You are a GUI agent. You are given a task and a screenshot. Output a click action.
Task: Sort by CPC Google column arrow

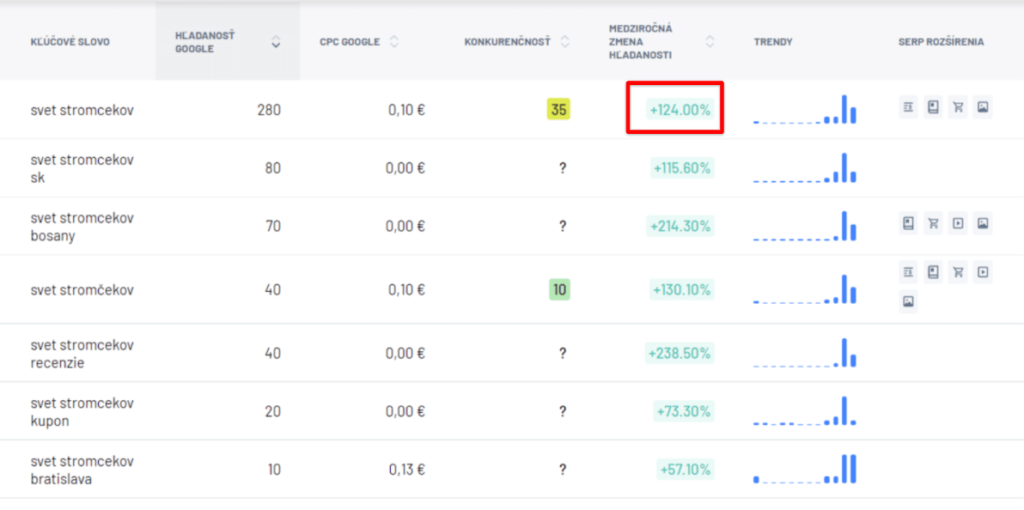point(394,42)
